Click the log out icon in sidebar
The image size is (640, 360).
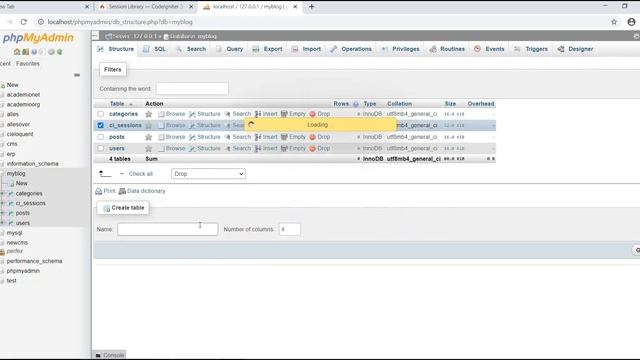pyautogui.click(x=25, y=52)
